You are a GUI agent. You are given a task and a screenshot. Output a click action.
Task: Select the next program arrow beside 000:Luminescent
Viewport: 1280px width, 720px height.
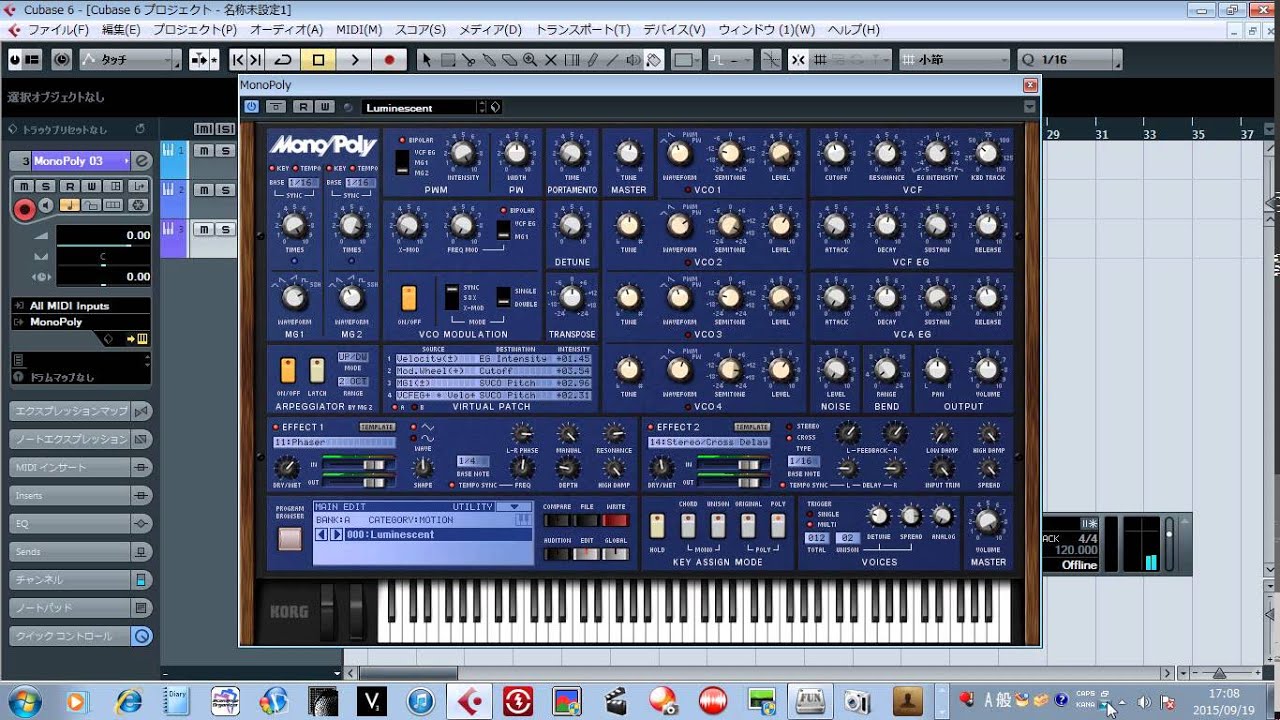(337, 534)
